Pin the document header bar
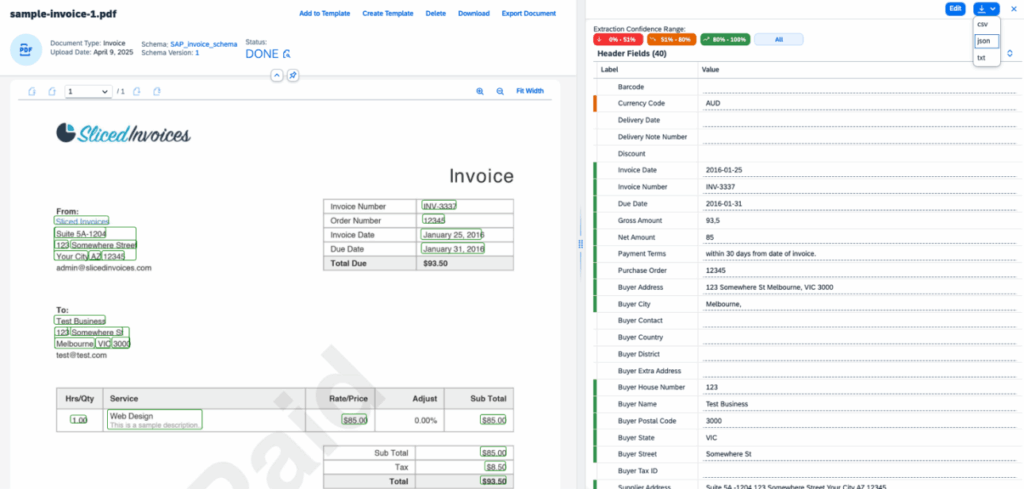Screen dimensions: 1024x489 point(293,76)
